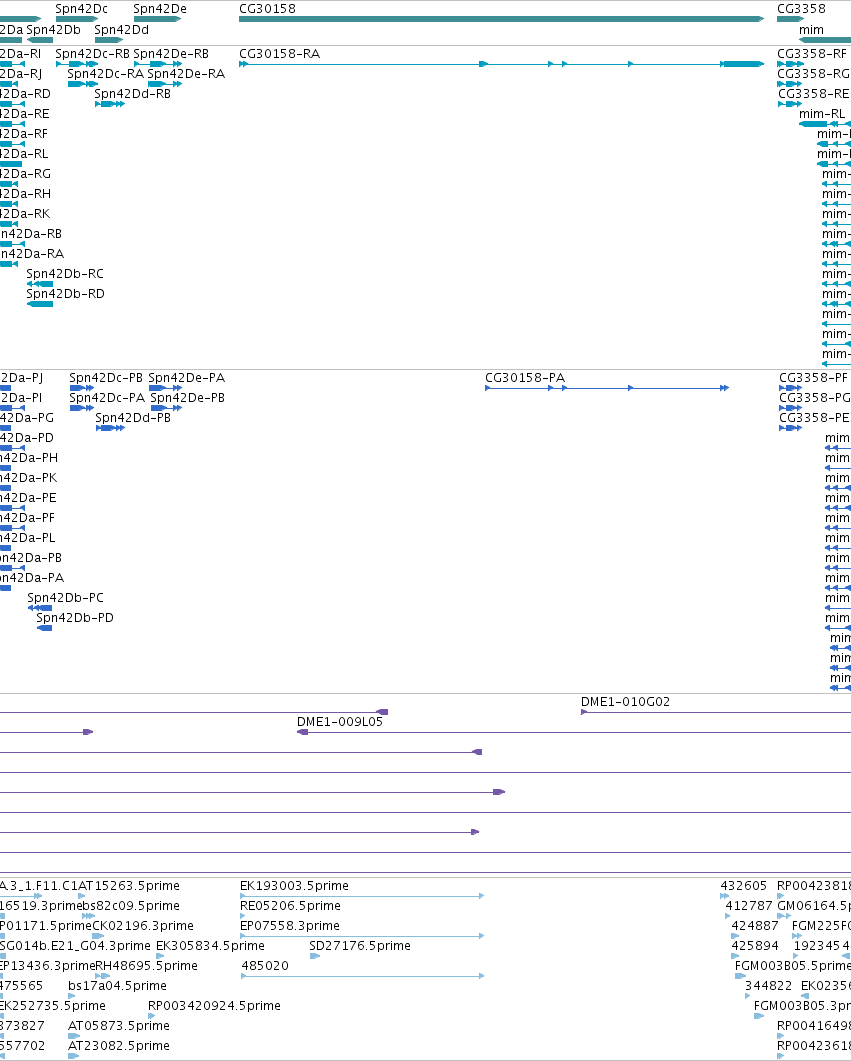
Task: Click EST label RH48695.5prime
Action: click(x=146, y=966)
